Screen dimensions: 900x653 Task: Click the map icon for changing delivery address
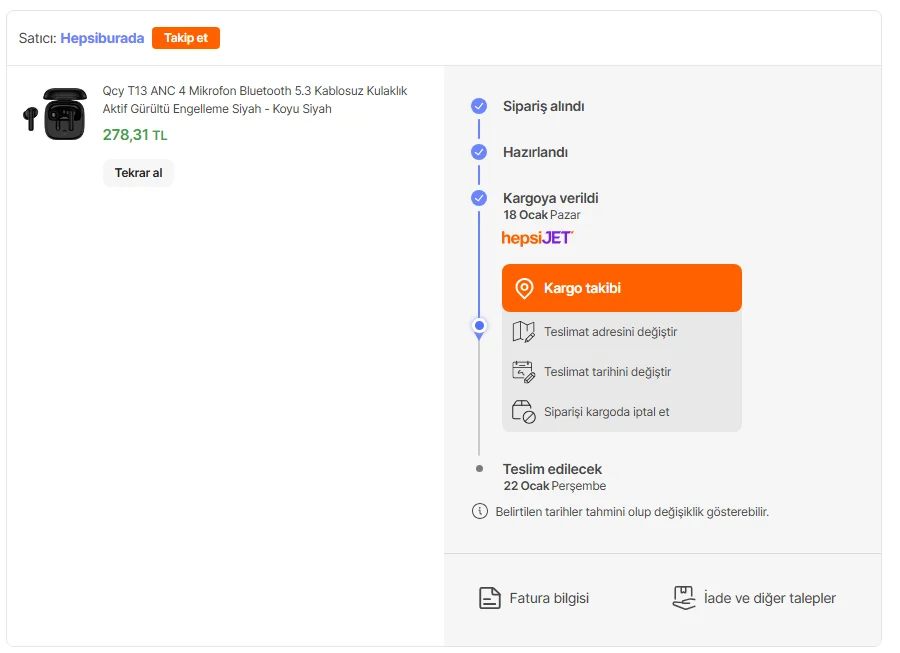coord(524,332)
